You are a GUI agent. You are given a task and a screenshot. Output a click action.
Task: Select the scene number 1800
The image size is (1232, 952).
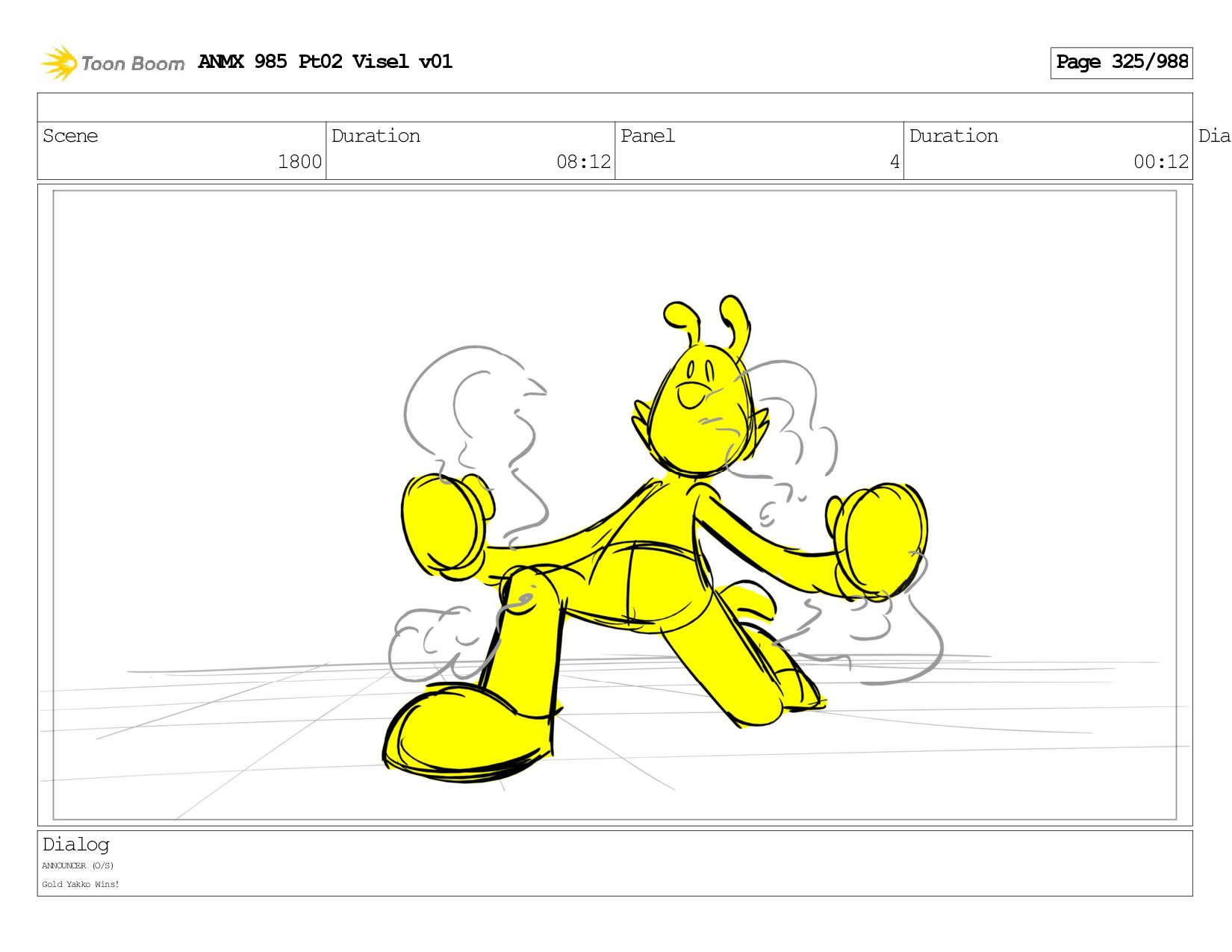click(x=299, y=162)
